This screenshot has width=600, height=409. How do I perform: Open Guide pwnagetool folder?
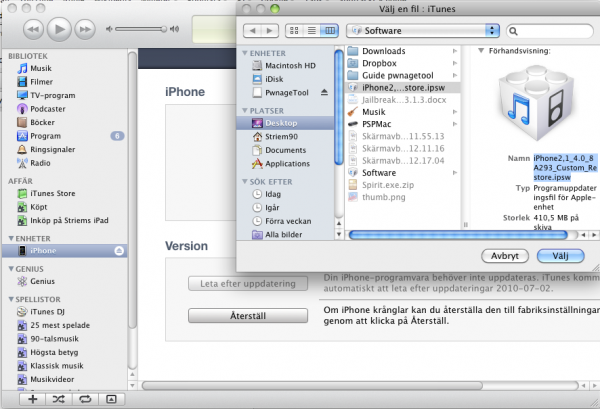click(x=403, y=75)
